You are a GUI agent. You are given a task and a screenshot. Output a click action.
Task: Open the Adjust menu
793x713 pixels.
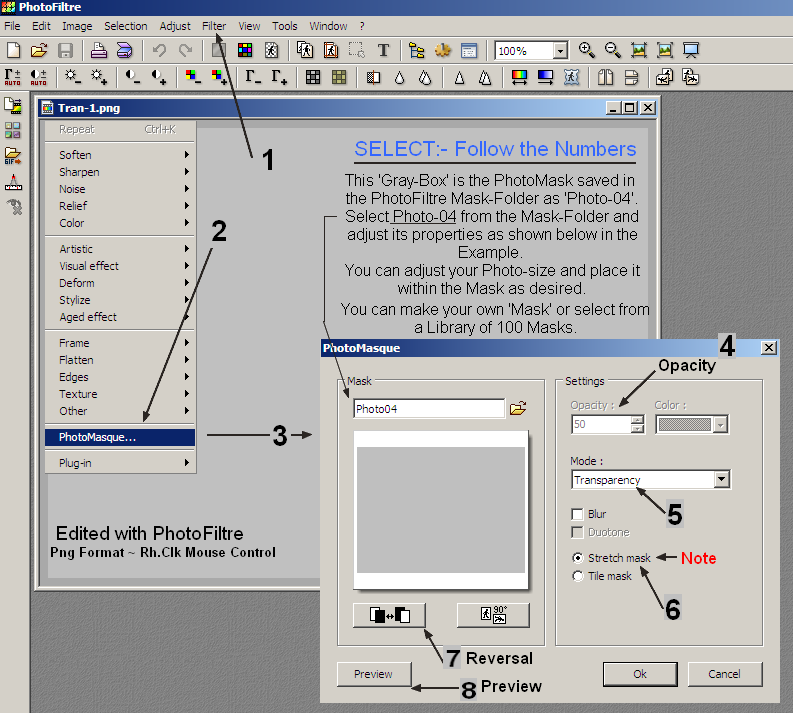coord(175,26)
